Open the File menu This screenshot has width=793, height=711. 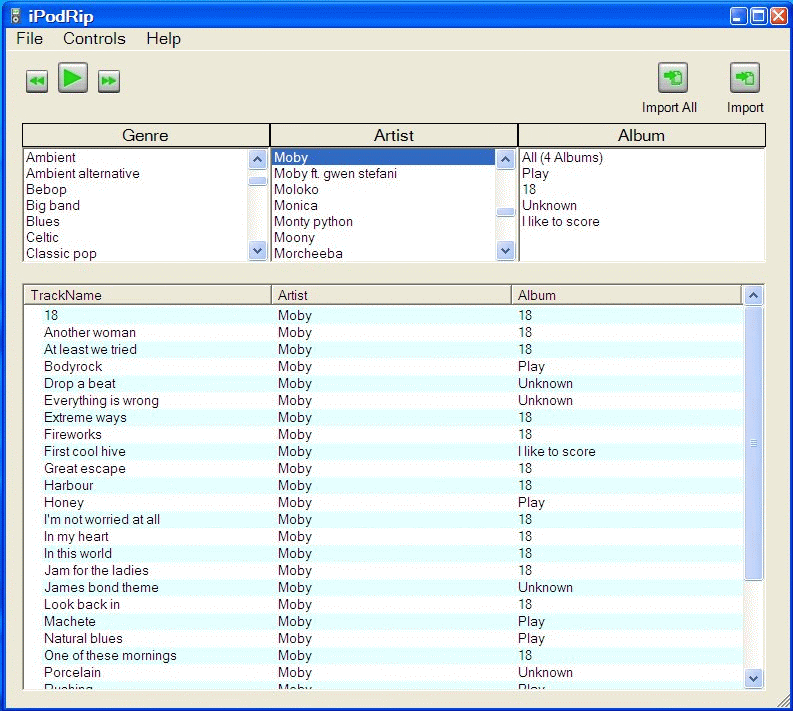click(x=30, y=39)
